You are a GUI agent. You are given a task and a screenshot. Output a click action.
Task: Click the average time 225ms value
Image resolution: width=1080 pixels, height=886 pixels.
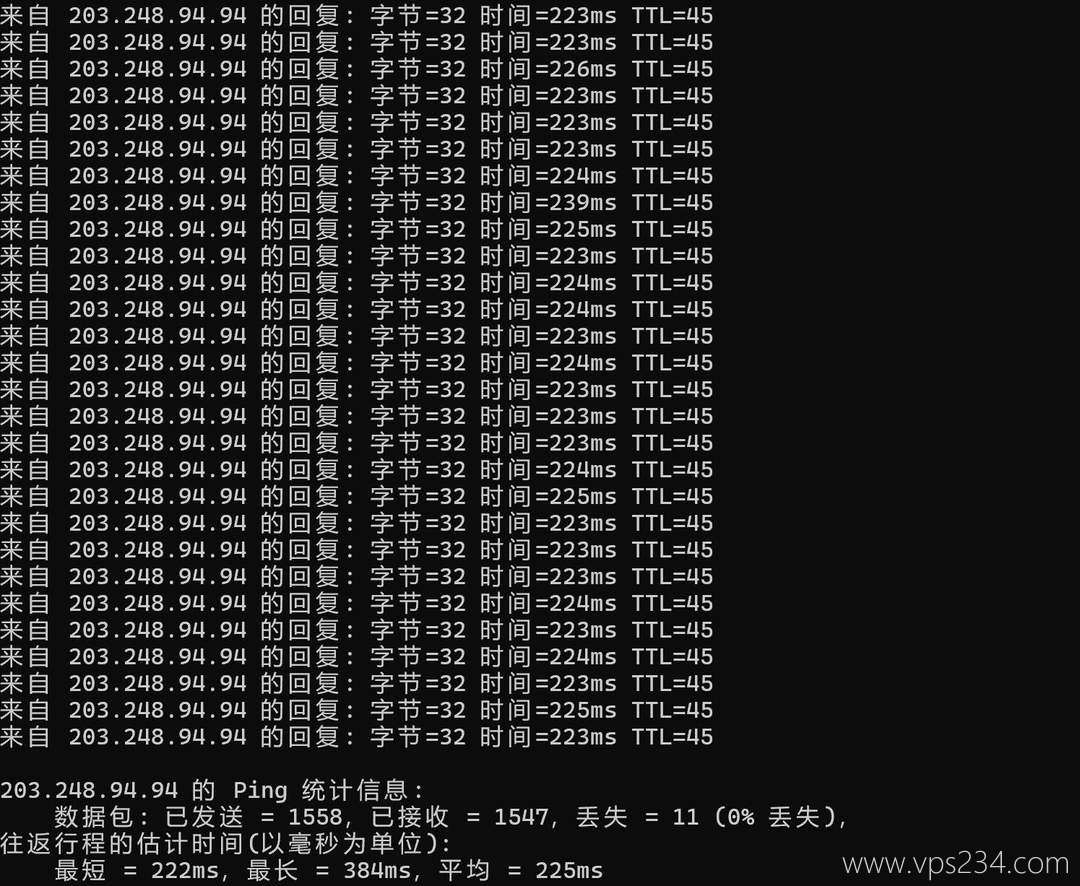point(569,871)
